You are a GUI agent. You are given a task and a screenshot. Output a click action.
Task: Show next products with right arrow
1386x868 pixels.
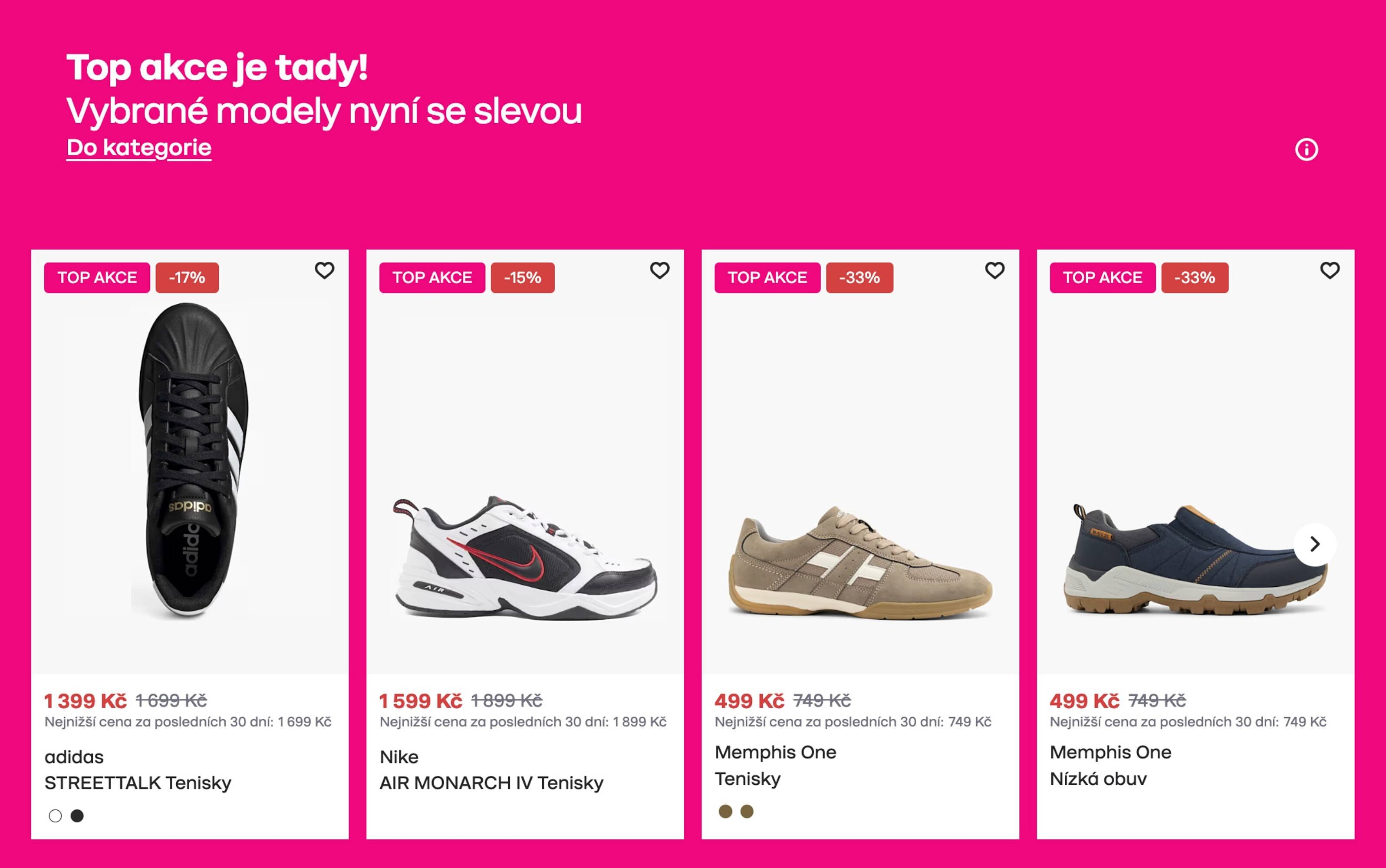click(1315, 544)
